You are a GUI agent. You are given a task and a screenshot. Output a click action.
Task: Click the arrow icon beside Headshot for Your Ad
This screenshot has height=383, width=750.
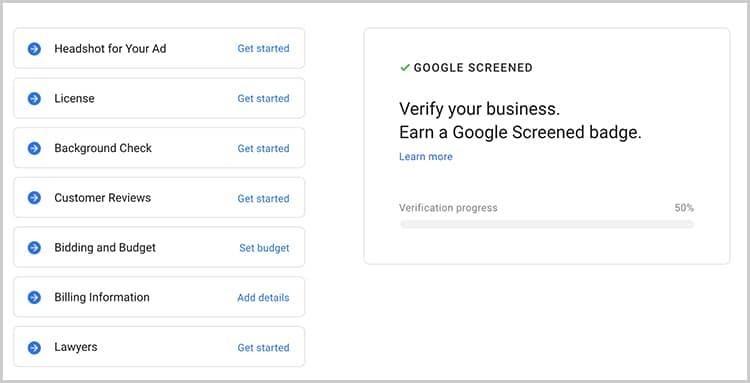pos(34,49)
